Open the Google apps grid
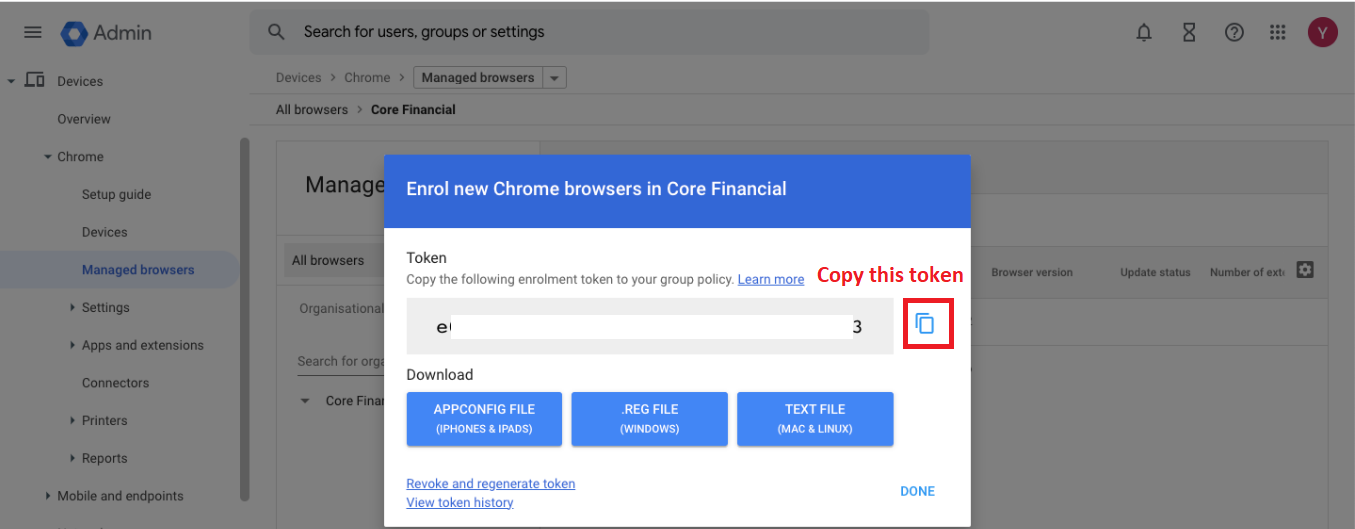Screen dimensions: 1355x529 tap(1277, 32)
